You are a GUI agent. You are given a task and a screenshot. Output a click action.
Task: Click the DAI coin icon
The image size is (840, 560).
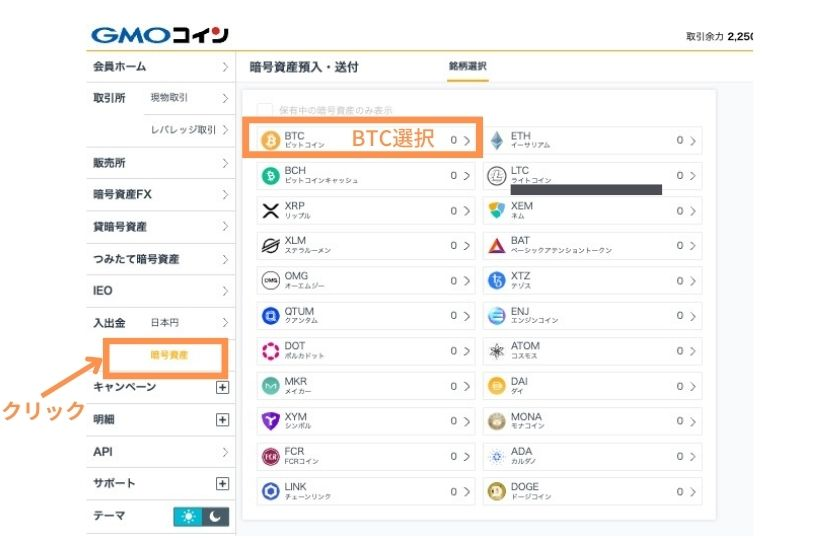[497, 386]
